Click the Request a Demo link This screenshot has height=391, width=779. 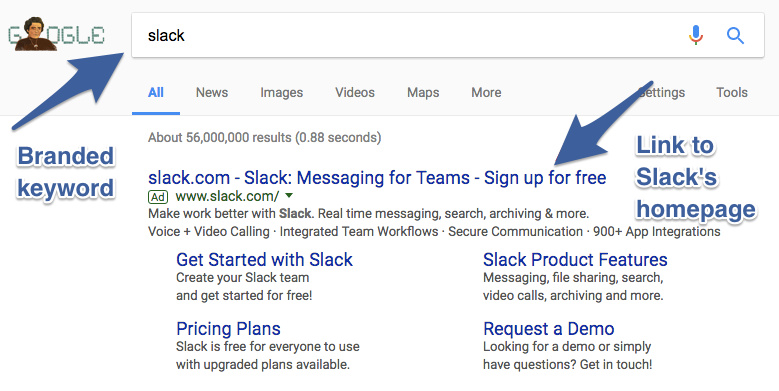[x=548, y=328]
